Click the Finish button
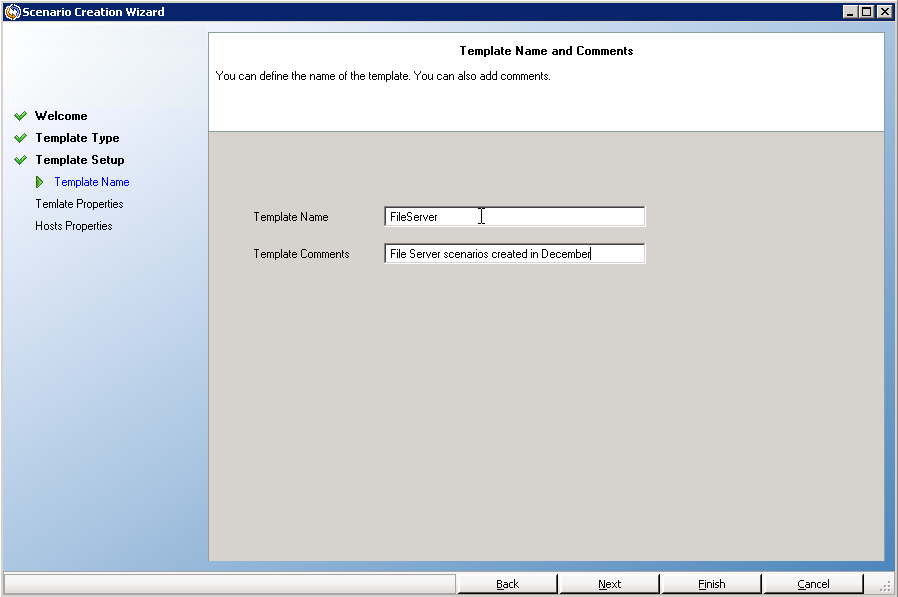This screenshot has height=597, width=898. pos(711,584)
